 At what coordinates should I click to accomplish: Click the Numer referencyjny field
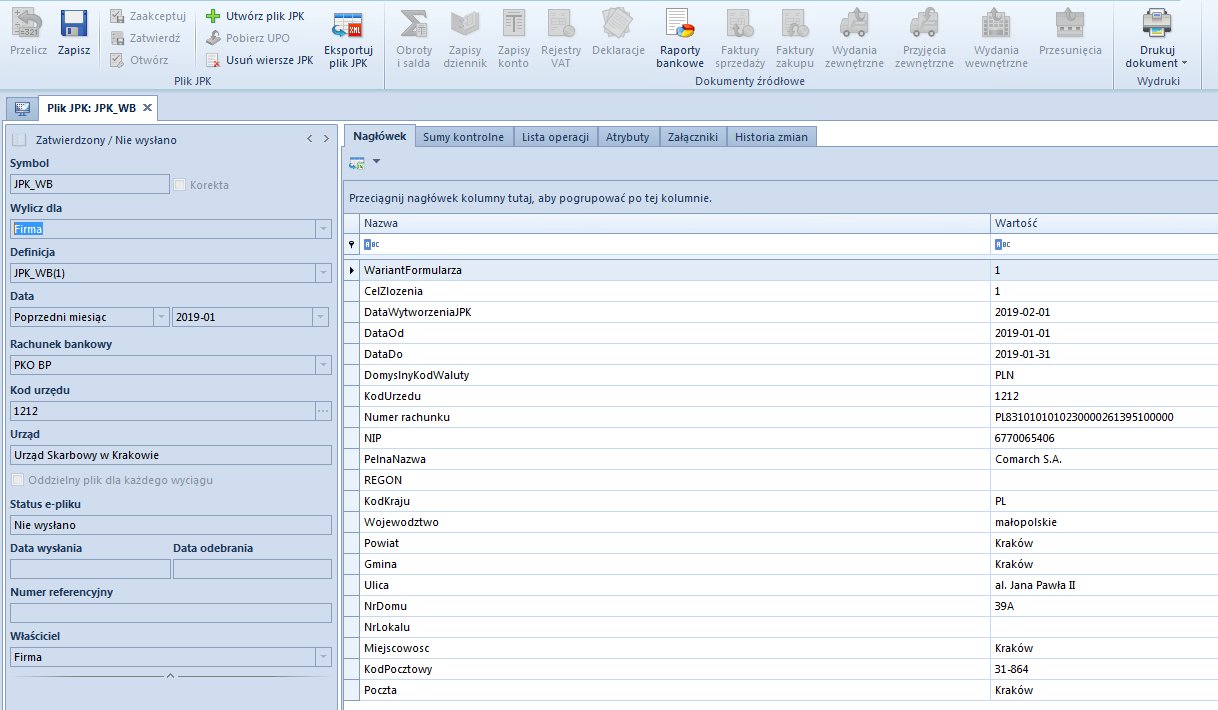[171, 613]
